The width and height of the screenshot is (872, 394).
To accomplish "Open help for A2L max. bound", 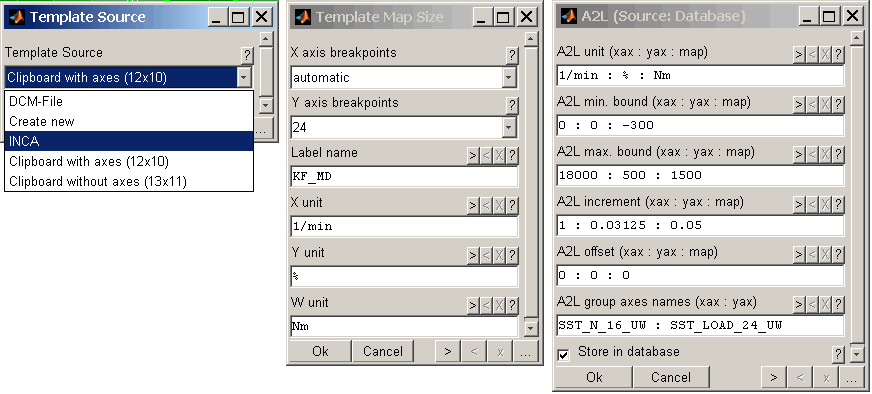I will pos(838,155).
